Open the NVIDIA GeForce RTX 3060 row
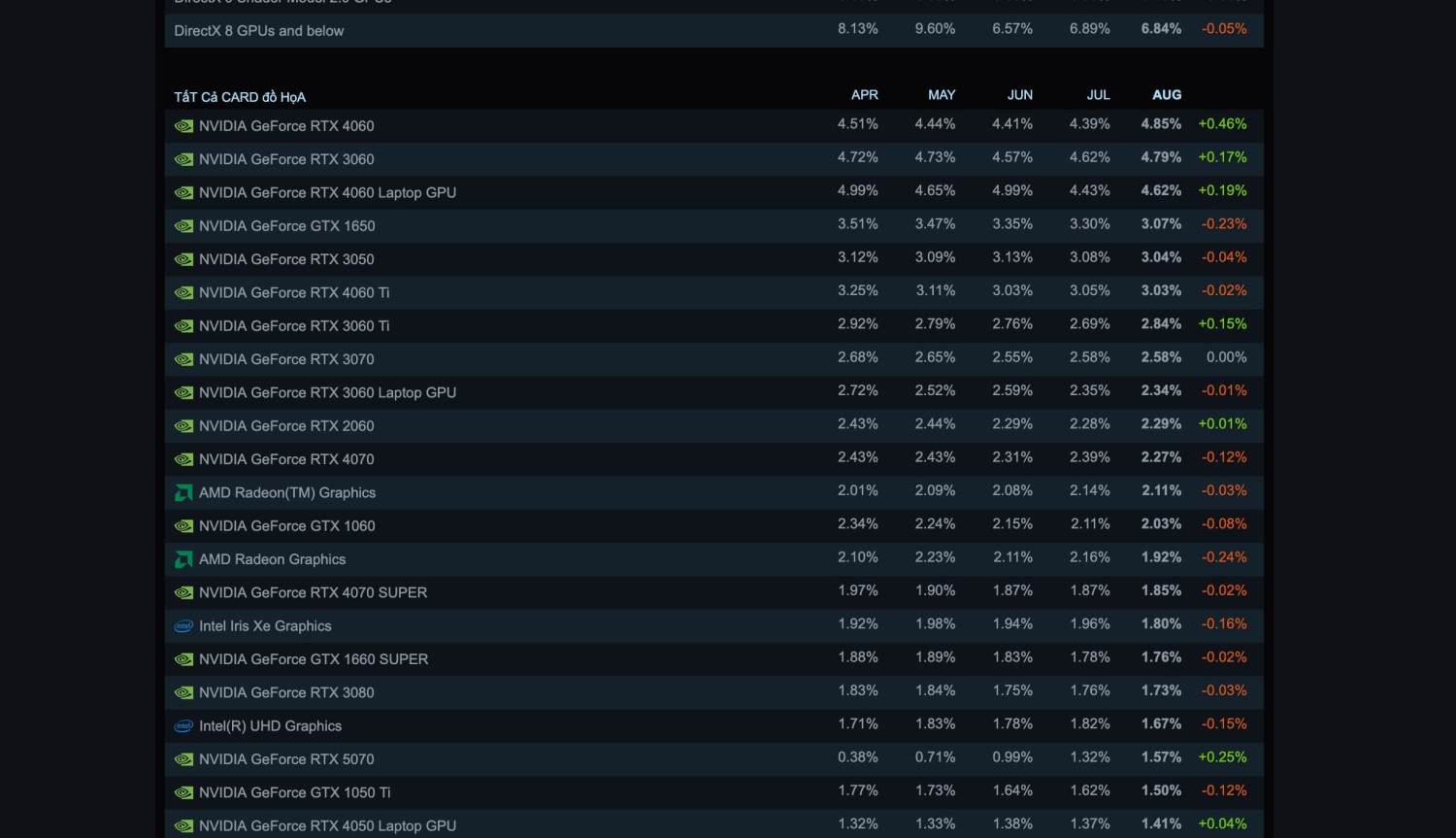The image size is (1456, 838). coord(286,159)
